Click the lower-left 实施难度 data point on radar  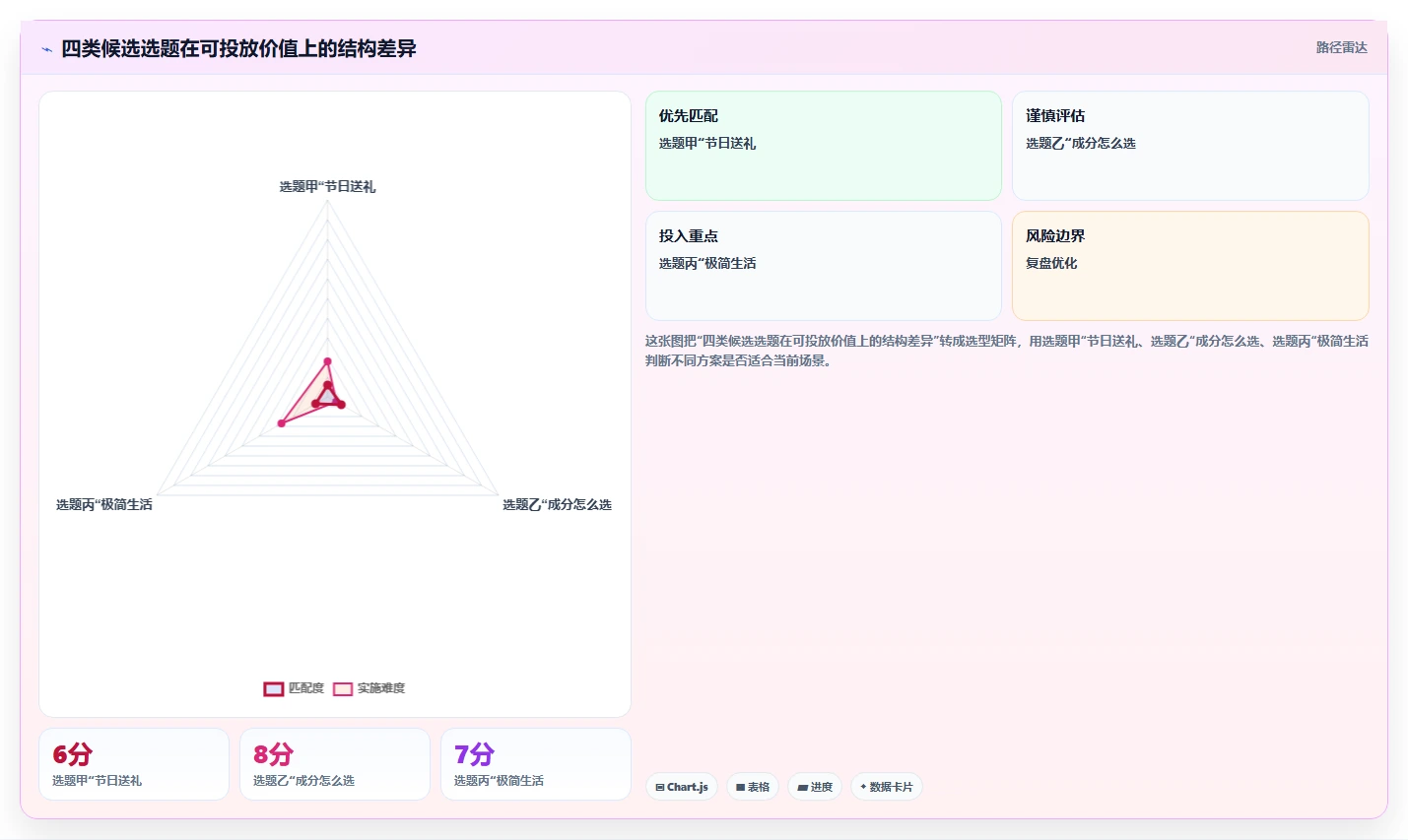click(282, 423)
